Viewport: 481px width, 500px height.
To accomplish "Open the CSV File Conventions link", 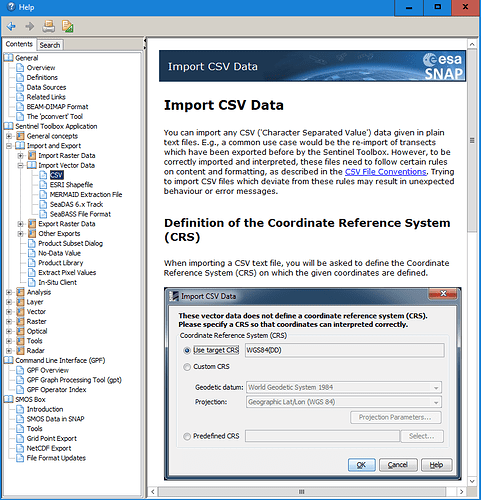I will 385,172.
